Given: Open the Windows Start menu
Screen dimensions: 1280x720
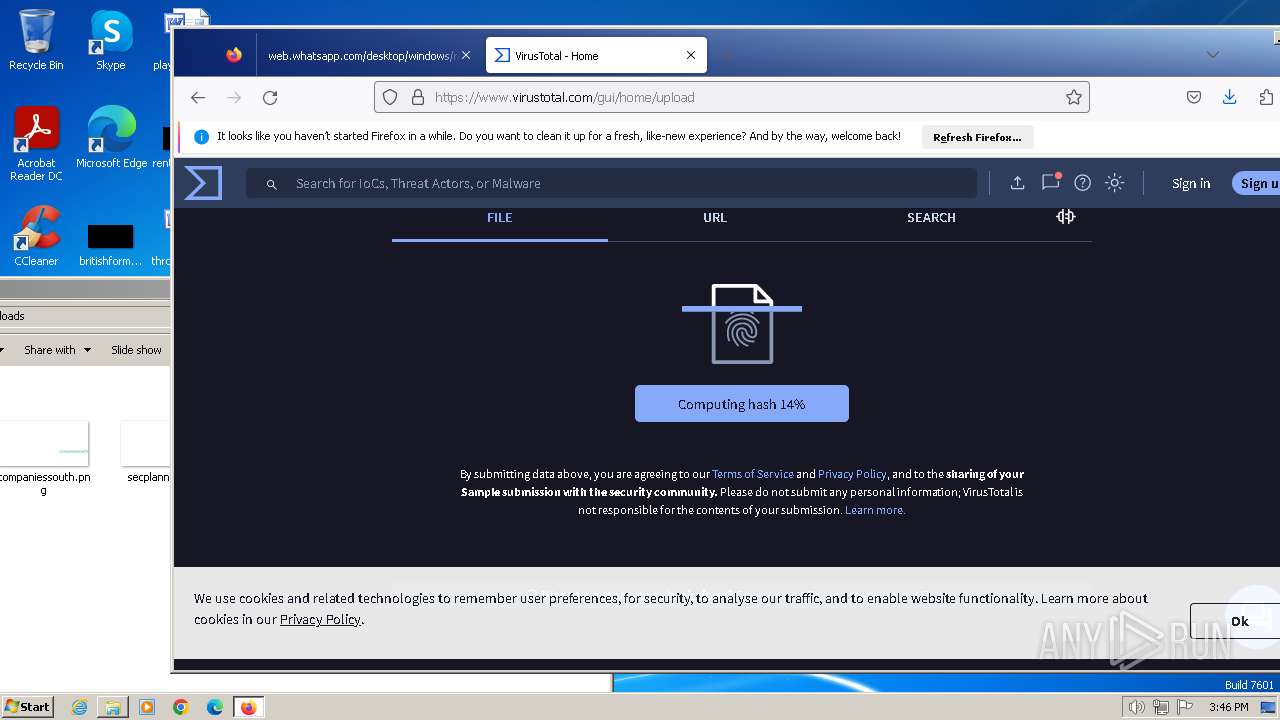Looking at the screenshot, I should tap(27, 707).
